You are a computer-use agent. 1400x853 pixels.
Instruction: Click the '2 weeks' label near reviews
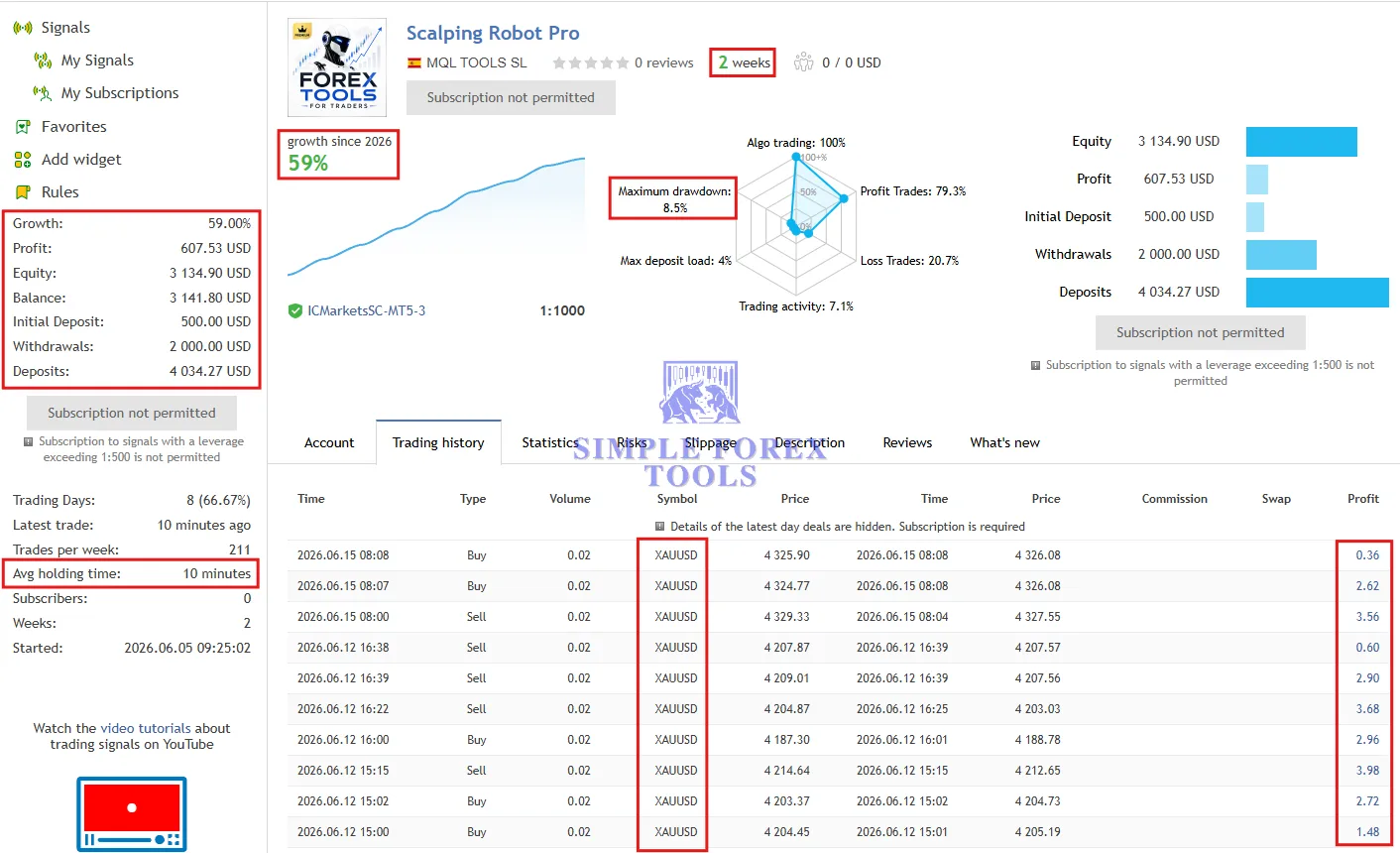[744, 62]
